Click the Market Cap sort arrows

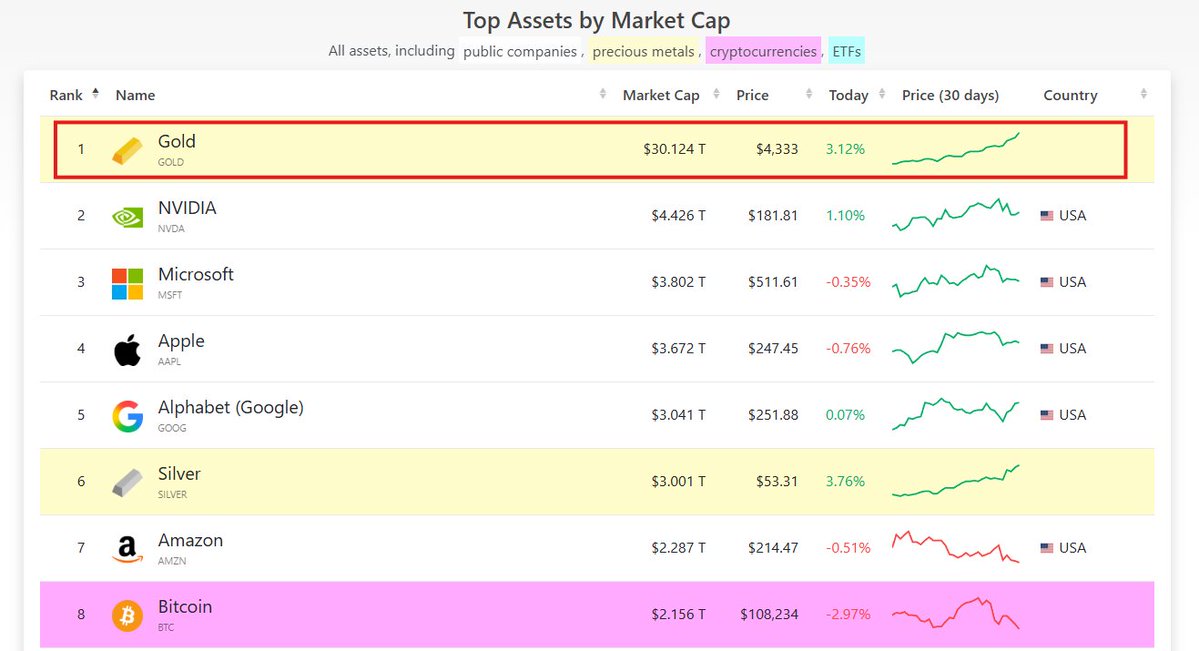[715, 94]
